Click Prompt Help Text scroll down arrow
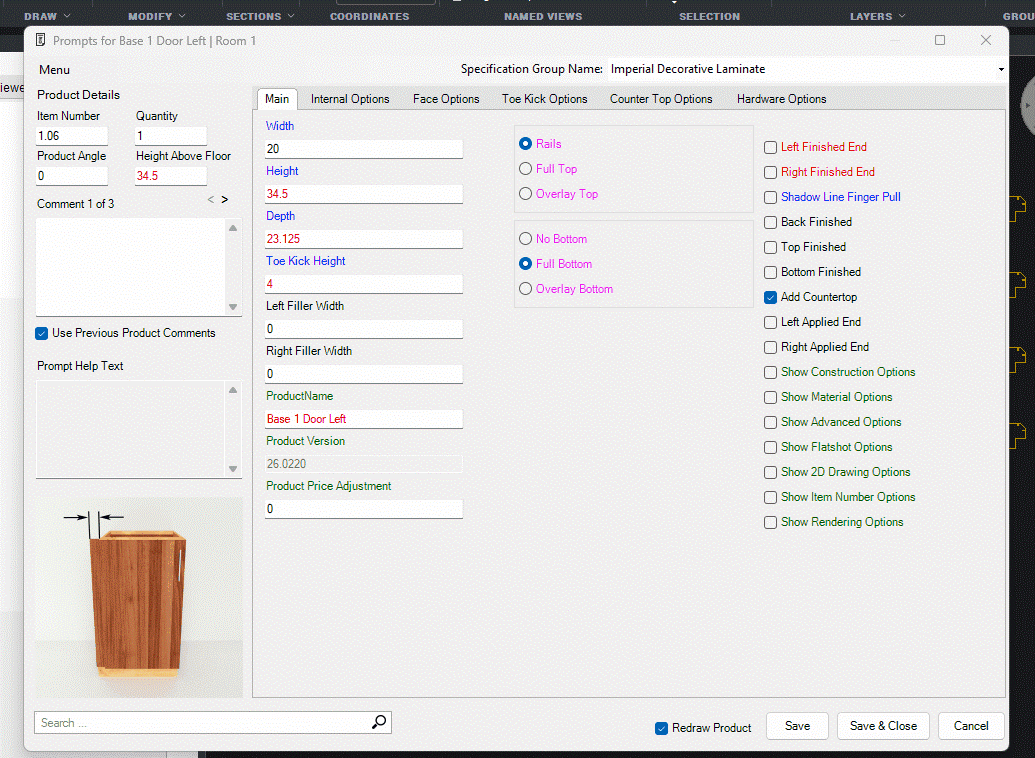The height and width of the screenshot is (758, 1035). point(233,469)
